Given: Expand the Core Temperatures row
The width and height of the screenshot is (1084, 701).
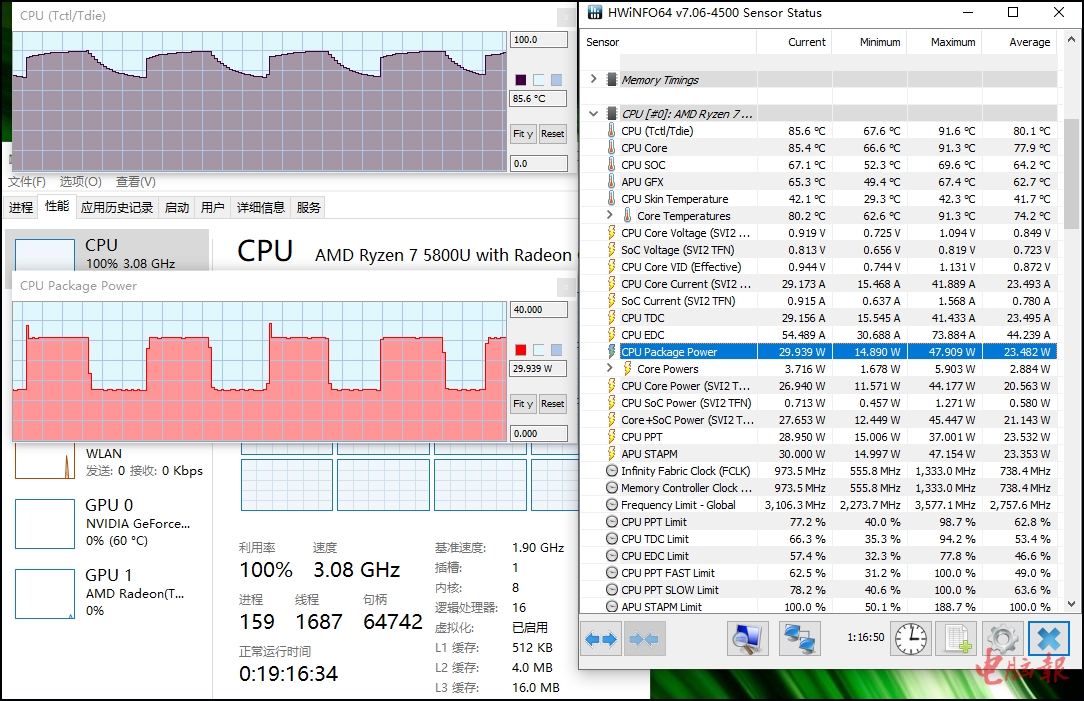Looking at the screenshot, I should pos(610,215).
